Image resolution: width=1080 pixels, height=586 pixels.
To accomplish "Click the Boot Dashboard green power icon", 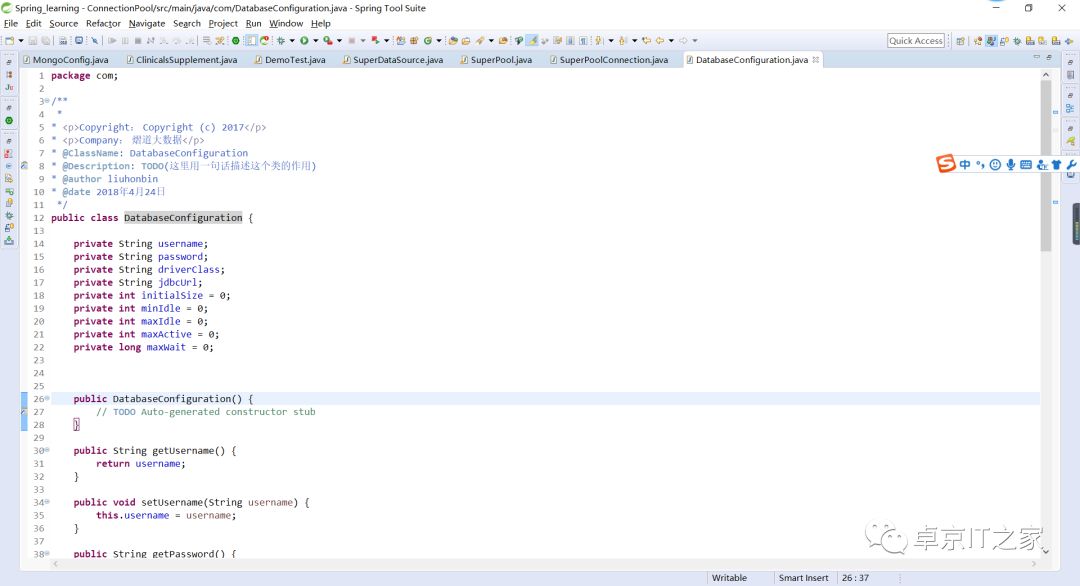I will [x=236, y=41].
